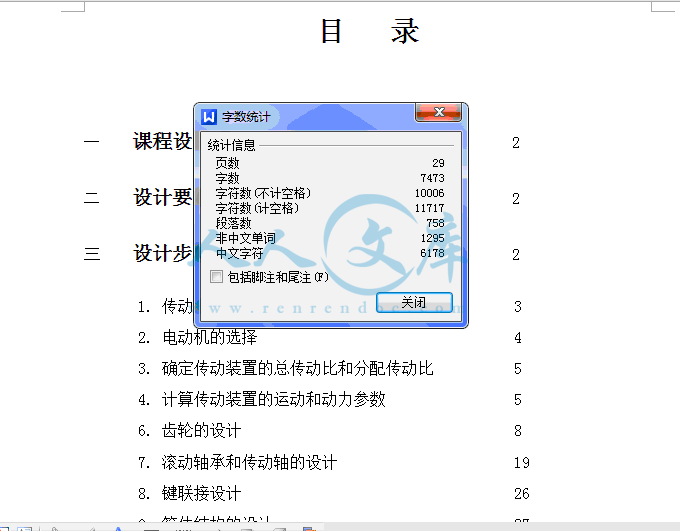Click the 齿轮的设计 contents entry
Image resolution: width=680 pixels, height=531 pixels.
coord(201,430)
